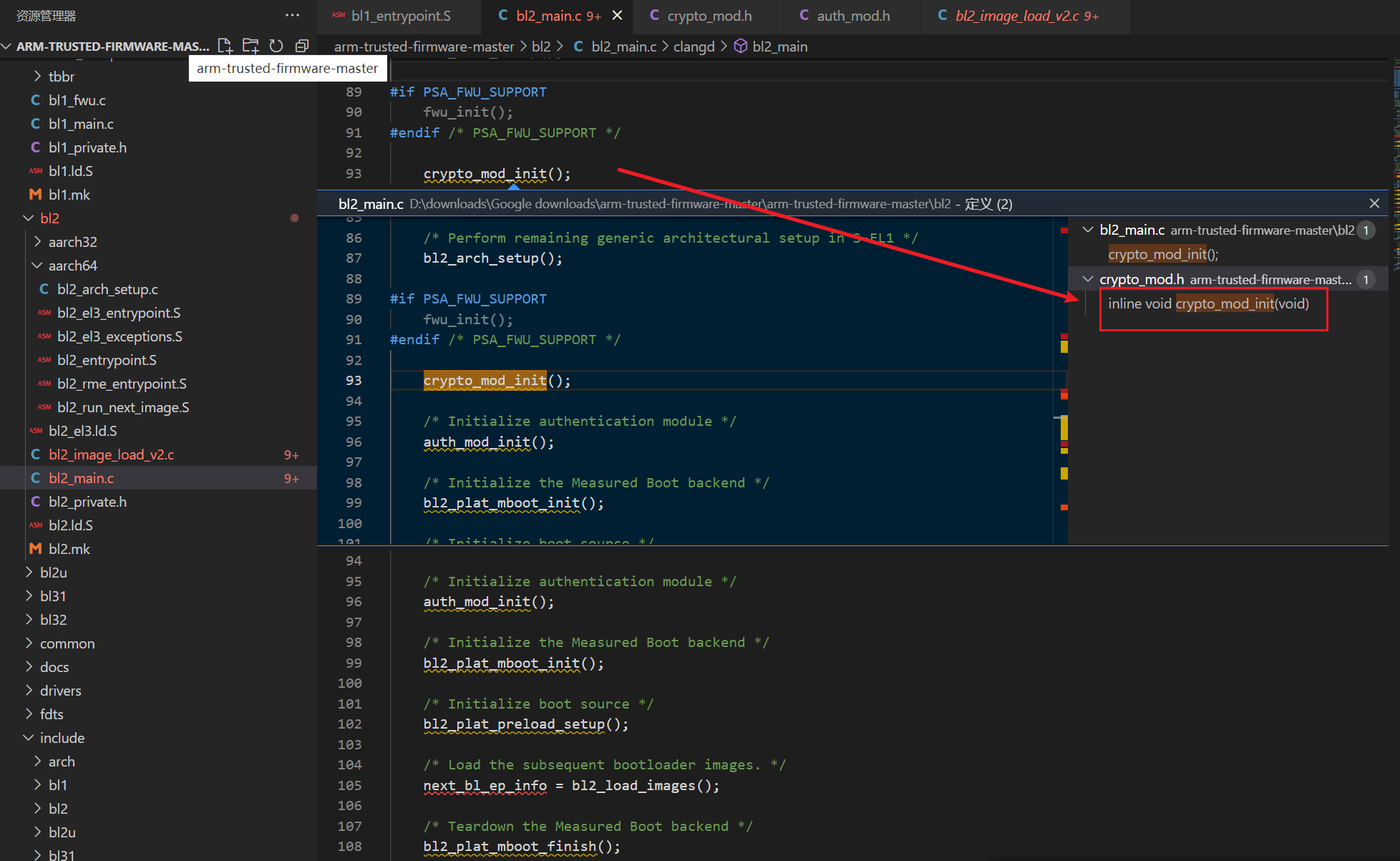
Task: Click the New Folder icon in explorer header
Action: coord(251,46)
